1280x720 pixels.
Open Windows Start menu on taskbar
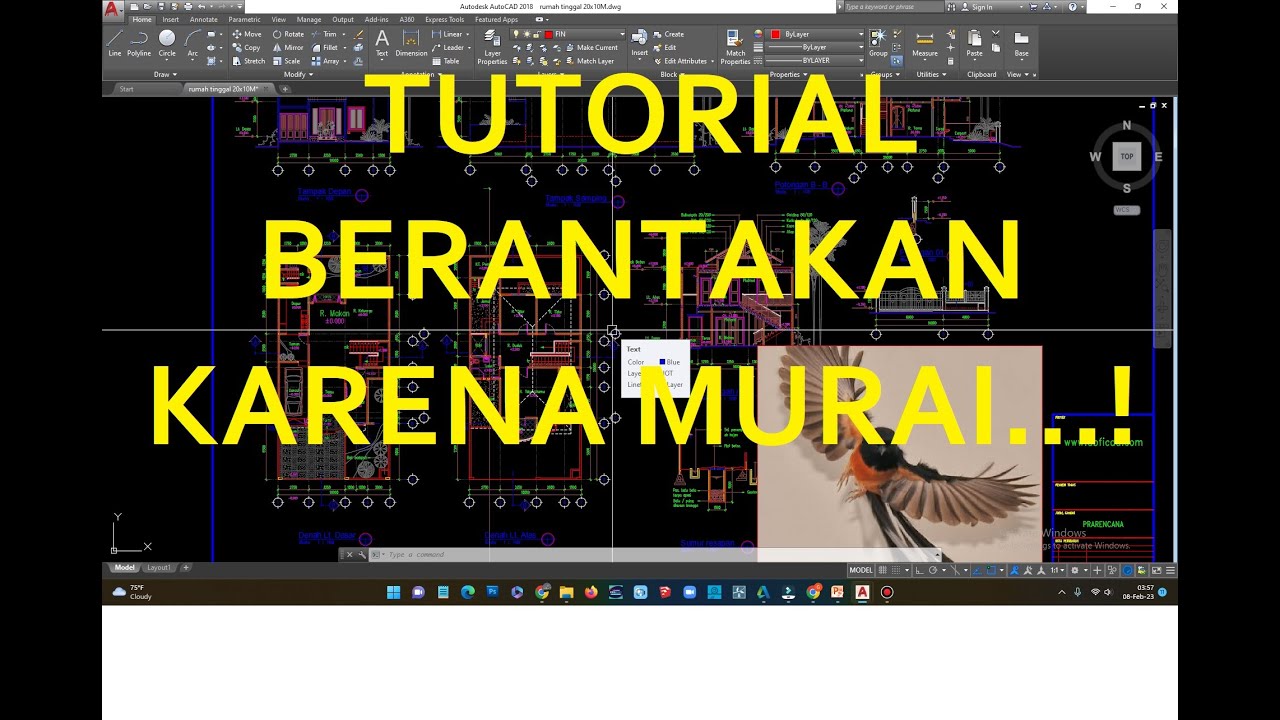[x=393, y=592]
